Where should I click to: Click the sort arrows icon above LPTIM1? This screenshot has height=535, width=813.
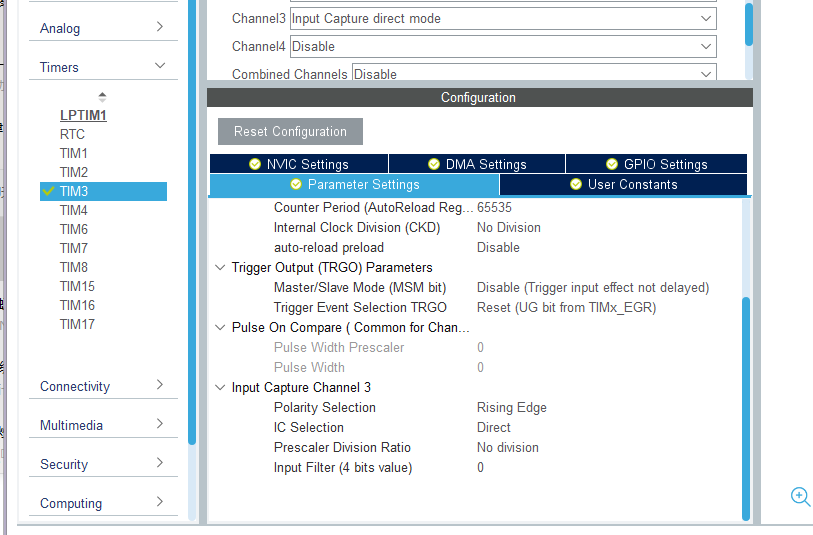(x=102, y=96)
